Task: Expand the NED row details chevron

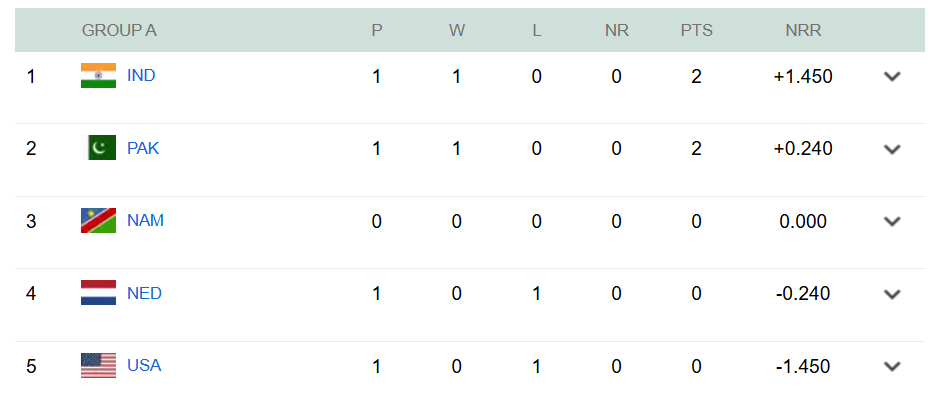Action: (x=892, y=294)
